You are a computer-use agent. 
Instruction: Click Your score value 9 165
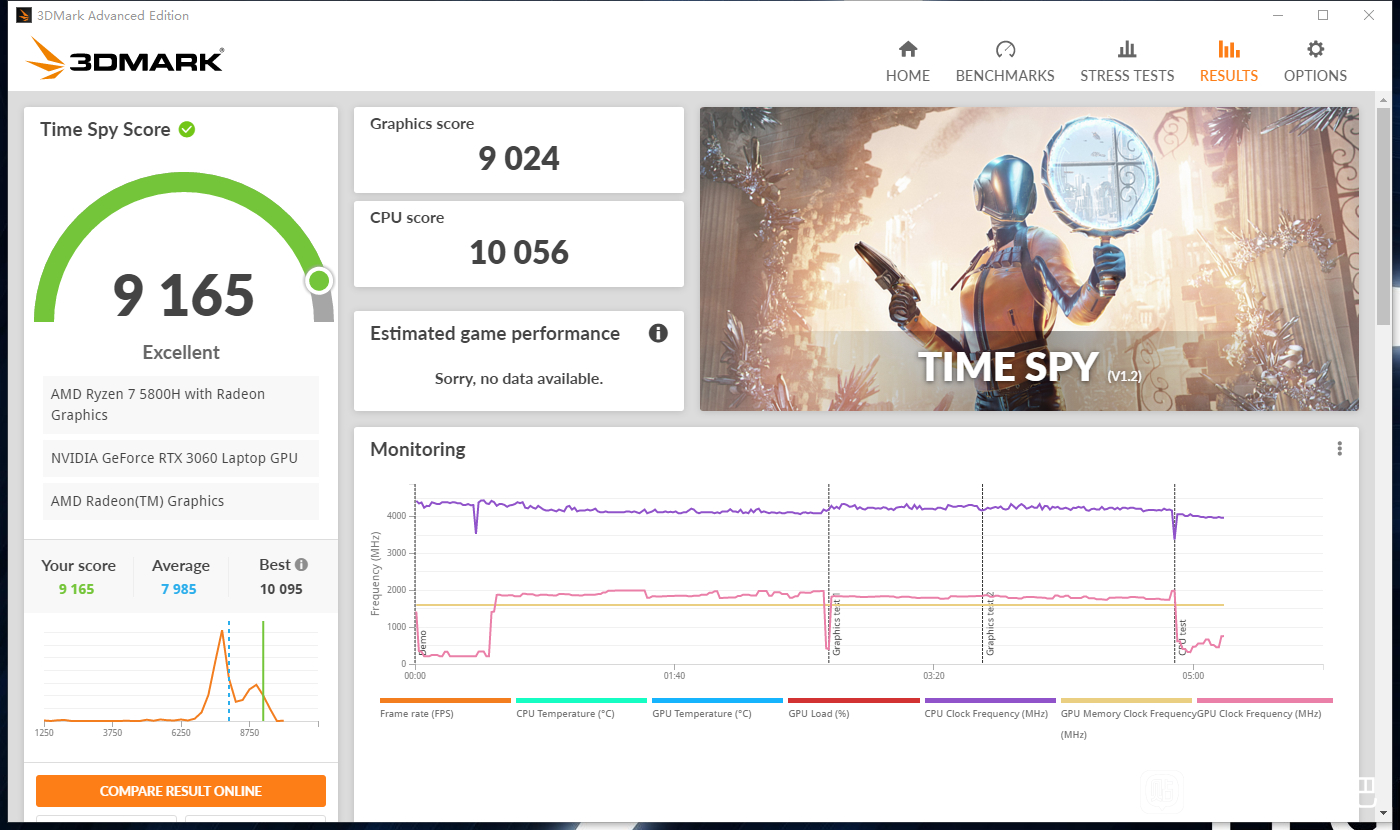click(76, 589)
